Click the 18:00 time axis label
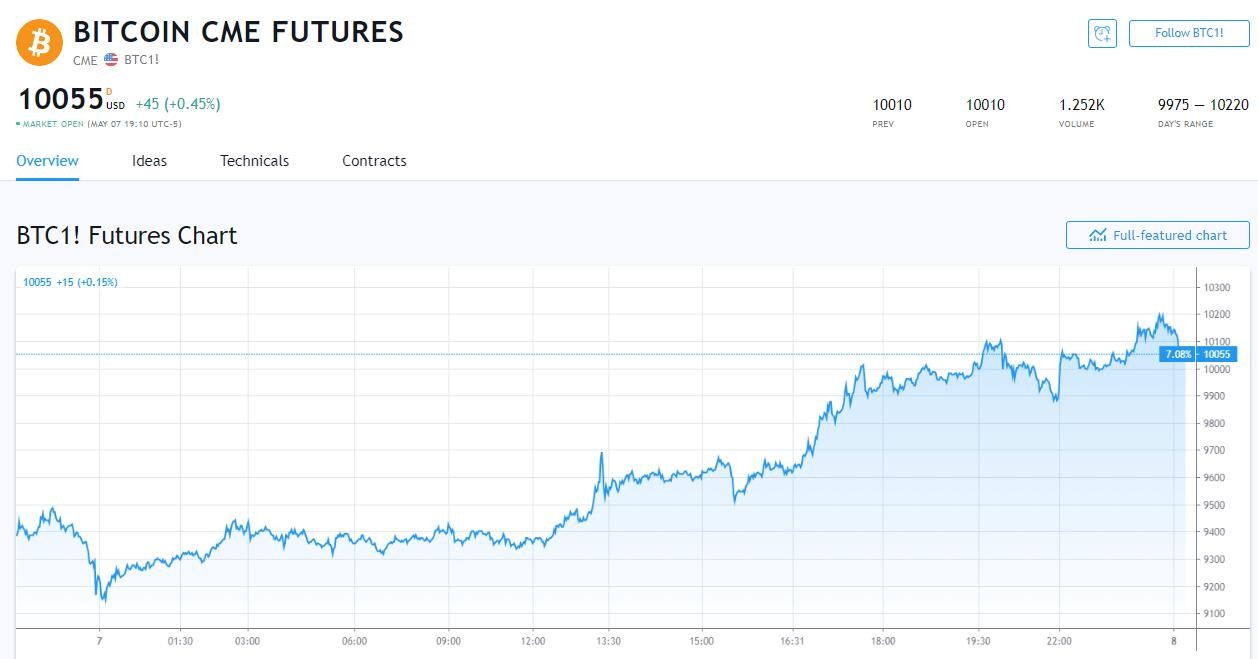The image size is (1258, 659). tap(883, 641)
